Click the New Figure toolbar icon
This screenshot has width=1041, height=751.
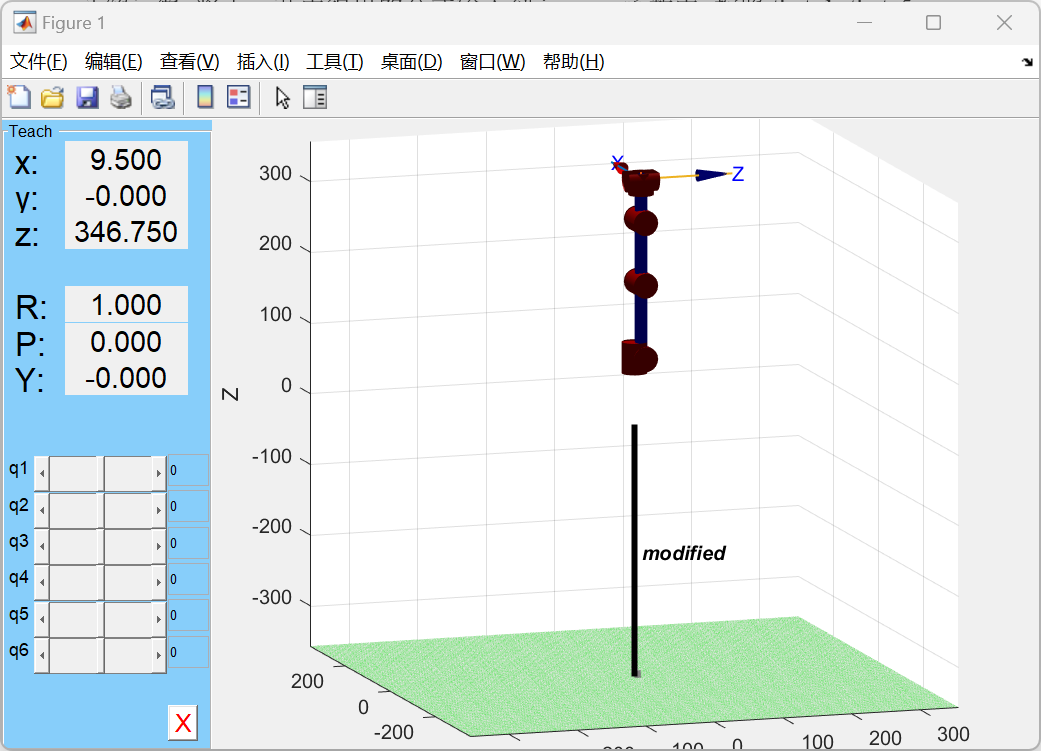[x=19, y=98]
